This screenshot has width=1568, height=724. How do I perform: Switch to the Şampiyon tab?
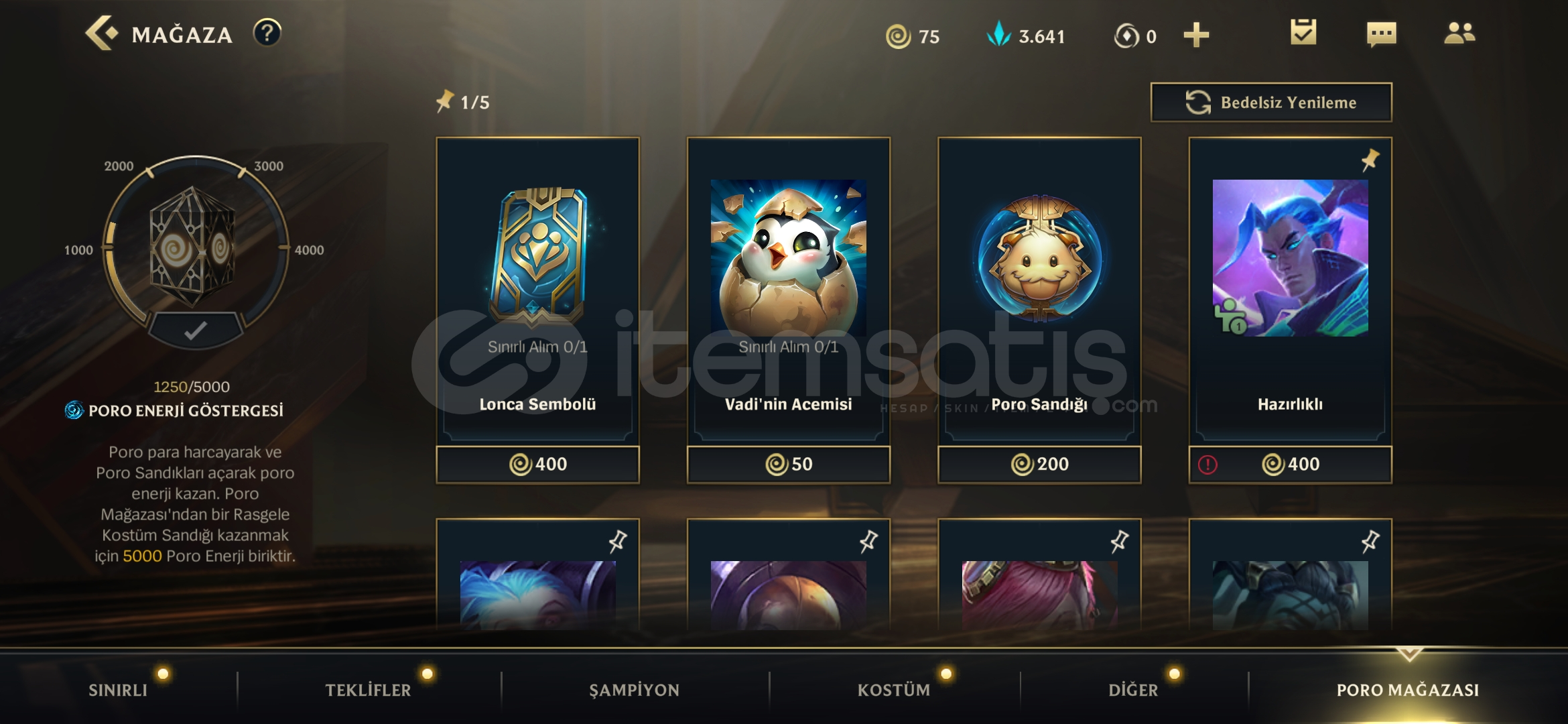(x=634, y=690)
